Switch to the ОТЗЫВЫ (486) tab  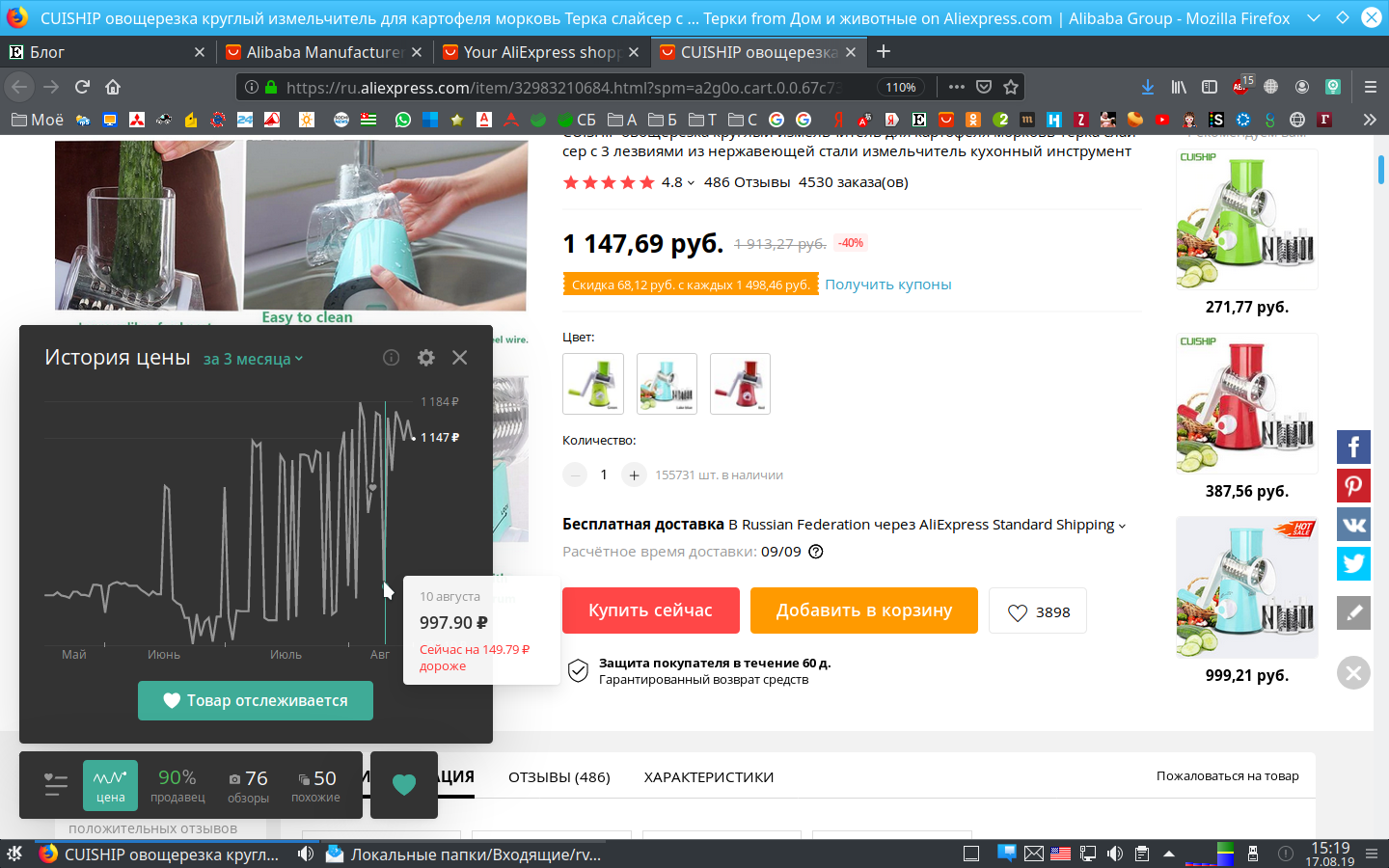(x=558, y=777)
